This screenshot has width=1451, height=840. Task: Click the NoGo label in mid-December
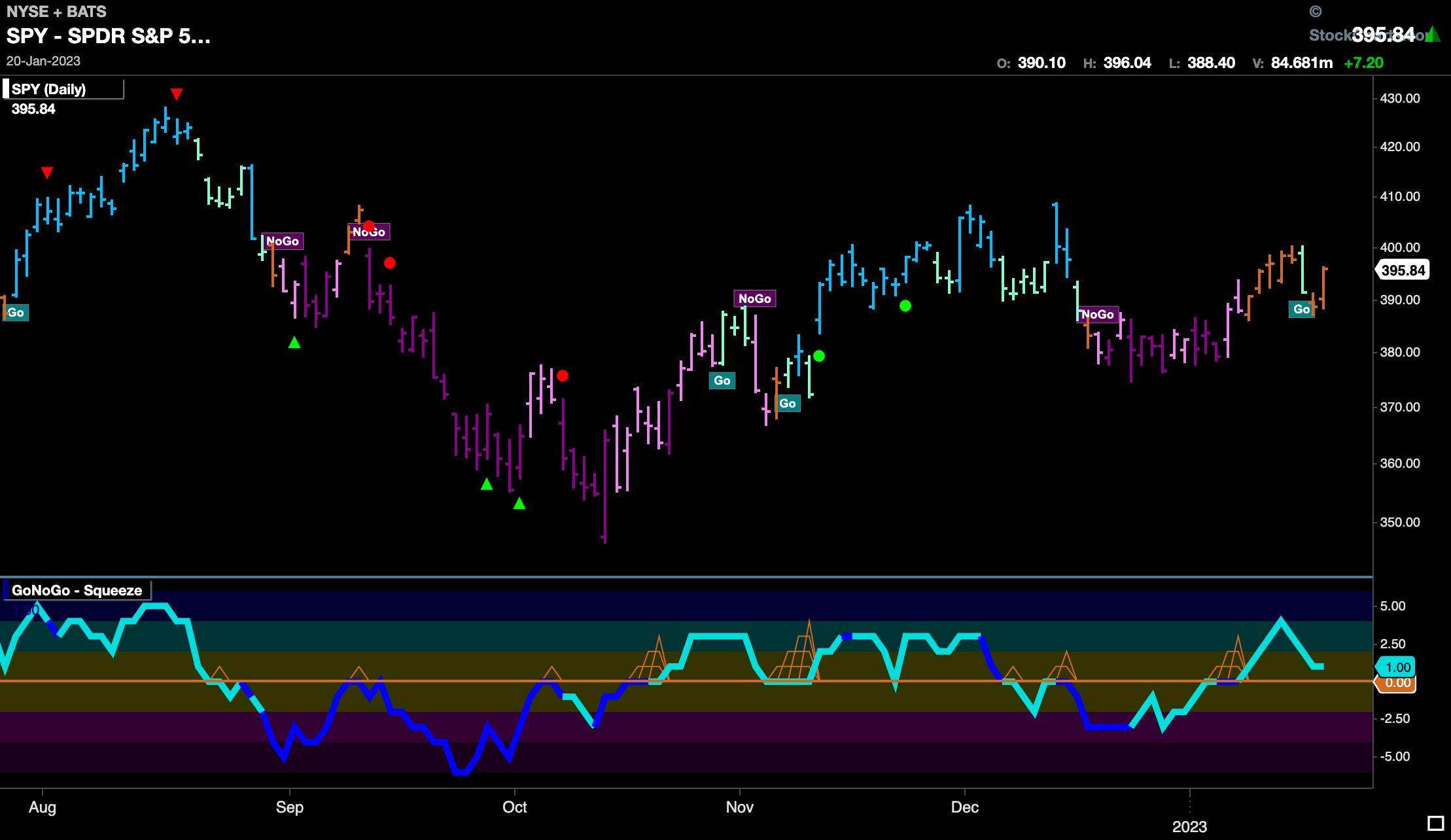[x=1097, y=315]
